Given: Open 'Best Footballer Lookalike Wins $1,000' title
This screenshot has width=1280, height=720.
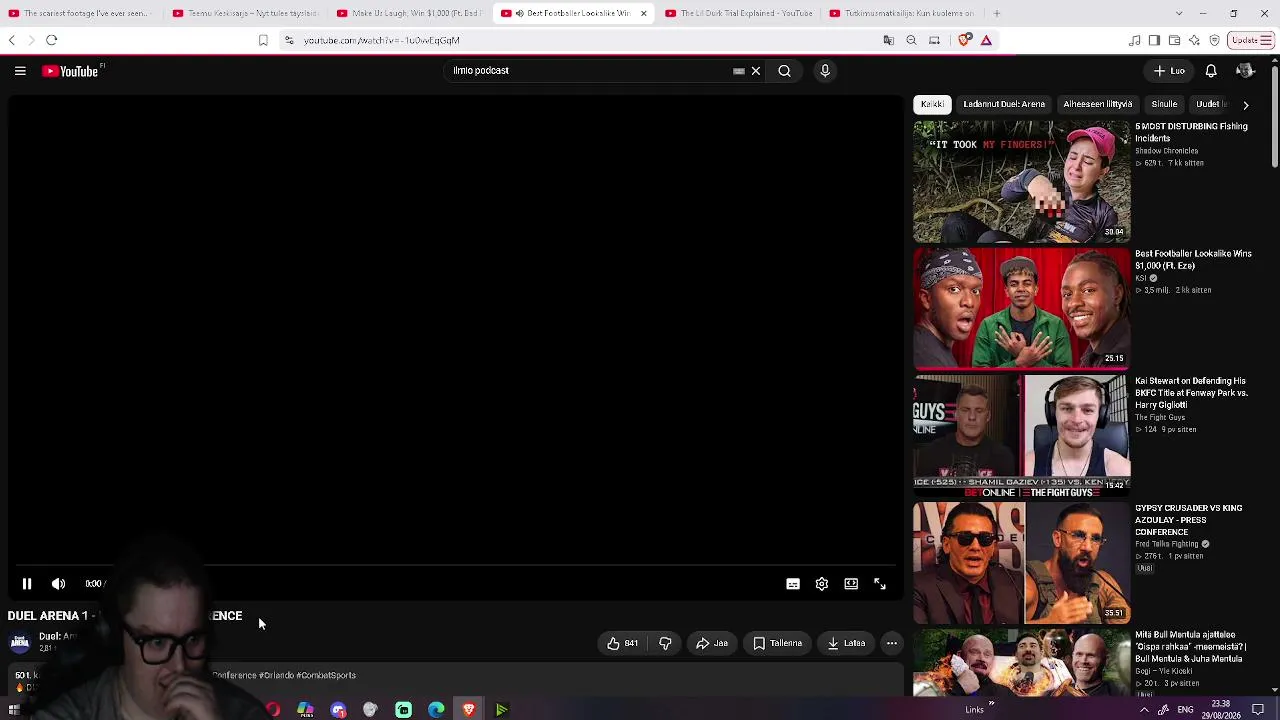Looking at the screenshot, I should click(1193, 260).
